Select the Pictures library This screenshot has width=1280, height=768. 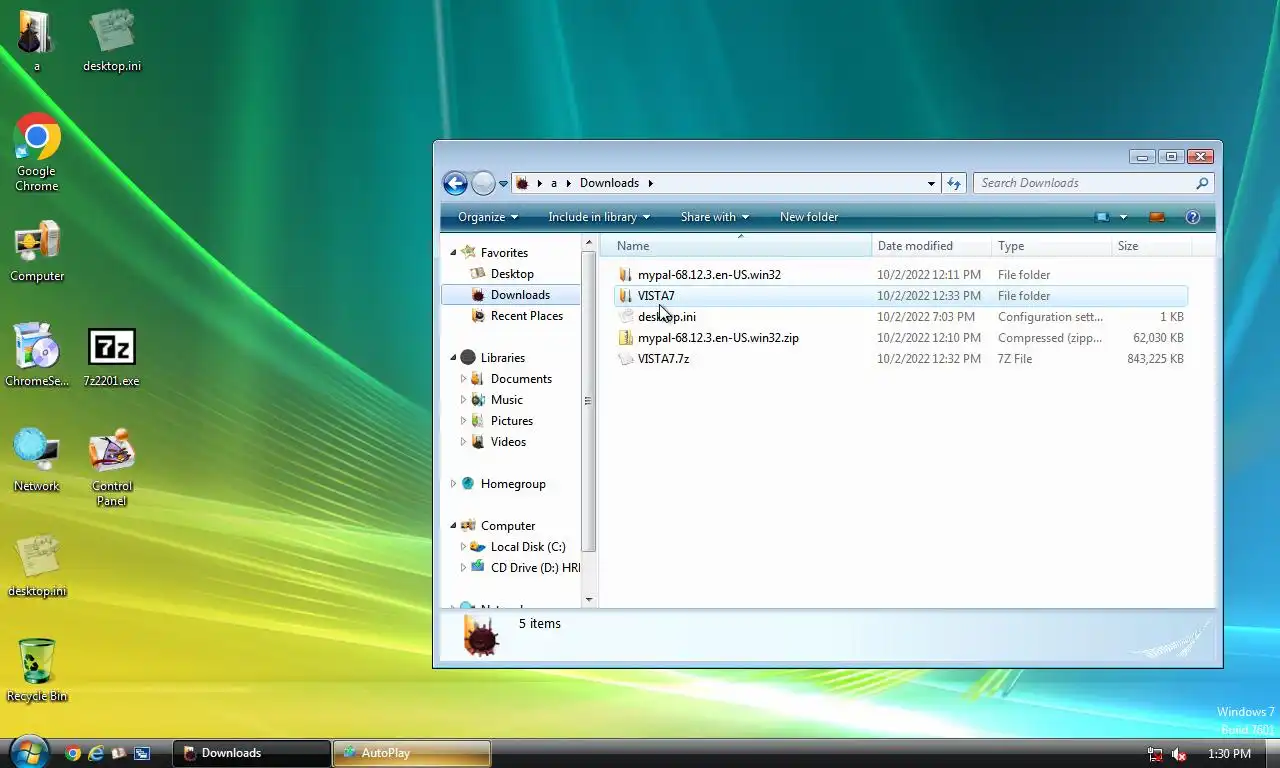click(x=512, y=421)
